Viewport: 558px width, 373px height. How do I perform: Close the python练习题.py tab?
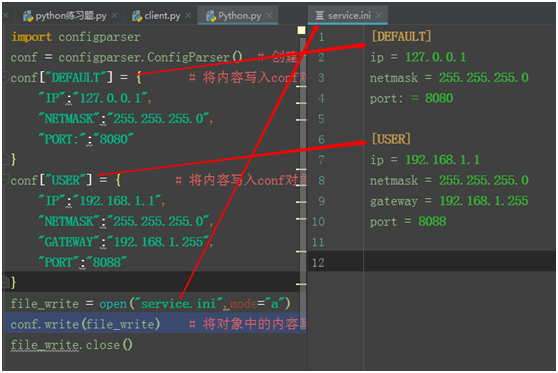click(114, 16)
